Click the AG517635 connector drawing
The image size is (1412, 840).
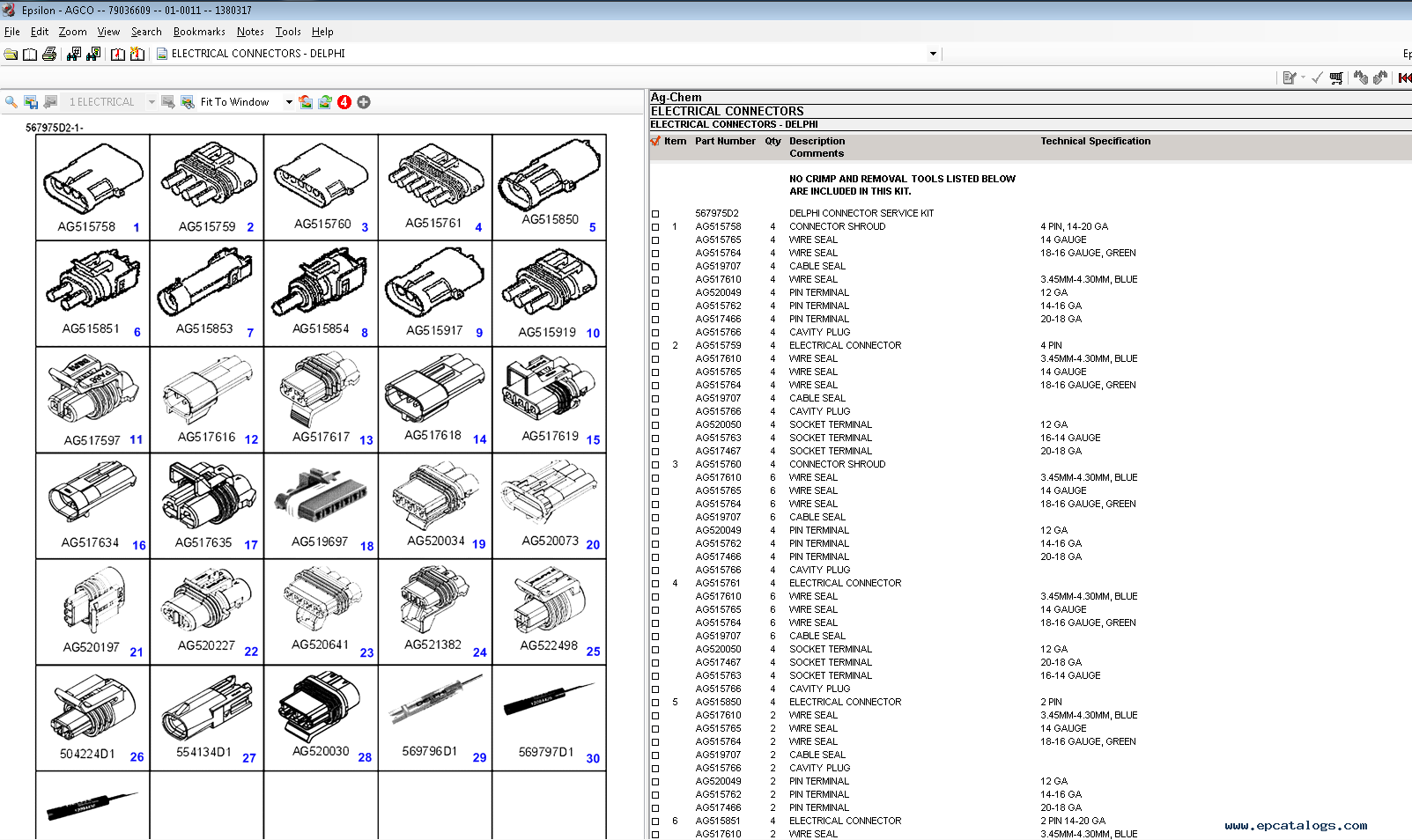[208, 496]
